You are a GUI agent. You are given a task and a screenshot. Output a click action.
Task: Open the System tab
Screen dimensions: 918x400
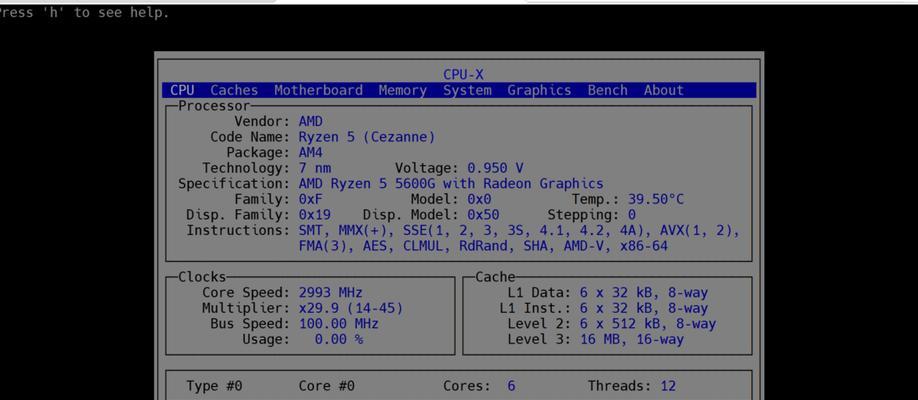click(x=467, y=90)
